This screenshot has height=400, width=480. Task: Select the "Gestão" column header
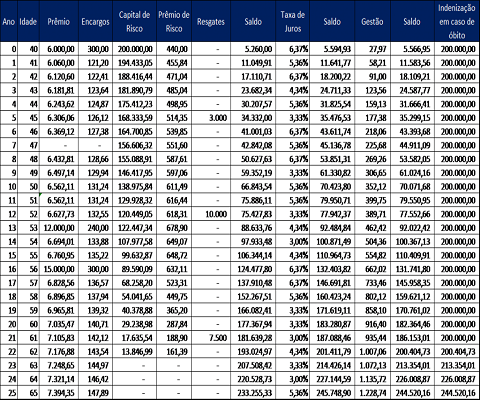[372, 22]
